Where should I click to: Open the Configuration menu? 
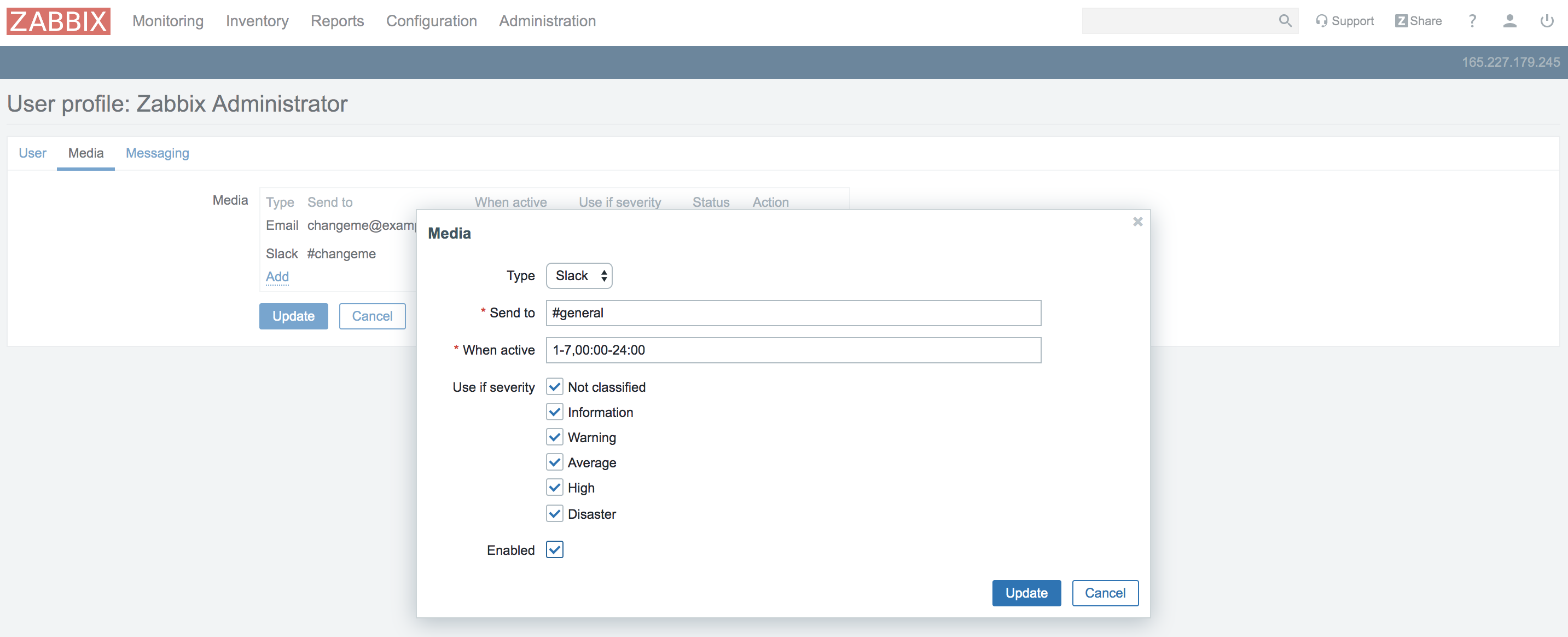(x=432, y=21)
